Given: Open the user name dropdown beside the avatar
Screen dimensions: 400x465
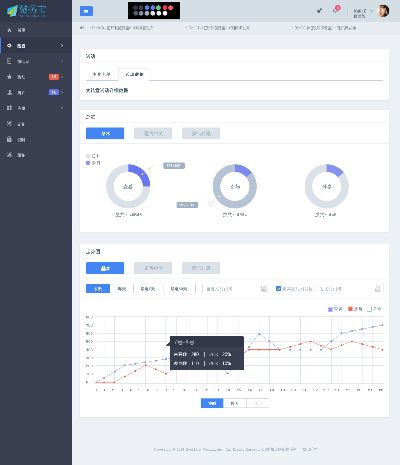Looking at the screenshot, I should click(363, 13).
